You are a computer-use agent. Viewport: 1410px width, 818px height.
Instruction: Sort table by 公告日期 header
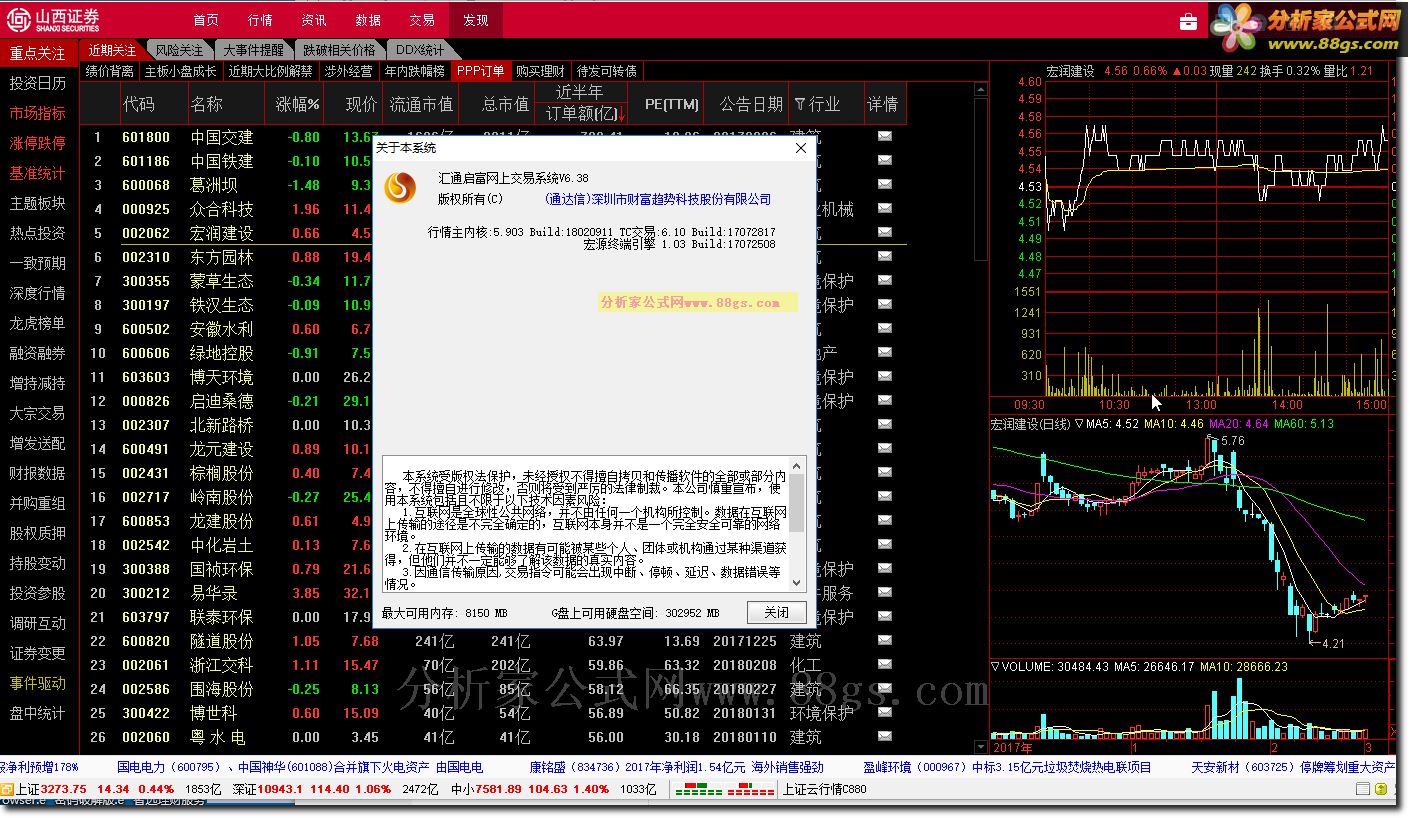coord(751,104)
